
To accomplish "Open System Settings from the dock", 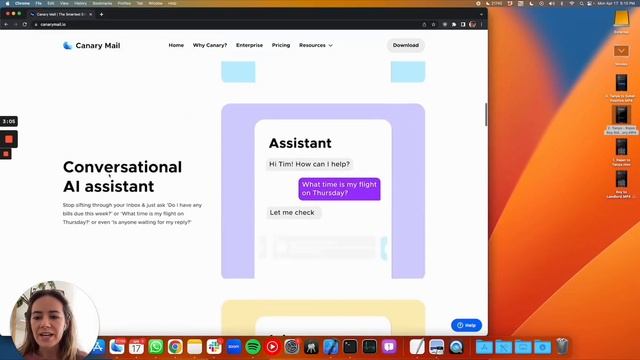I will pyautogui.click(x=292, y=347).
